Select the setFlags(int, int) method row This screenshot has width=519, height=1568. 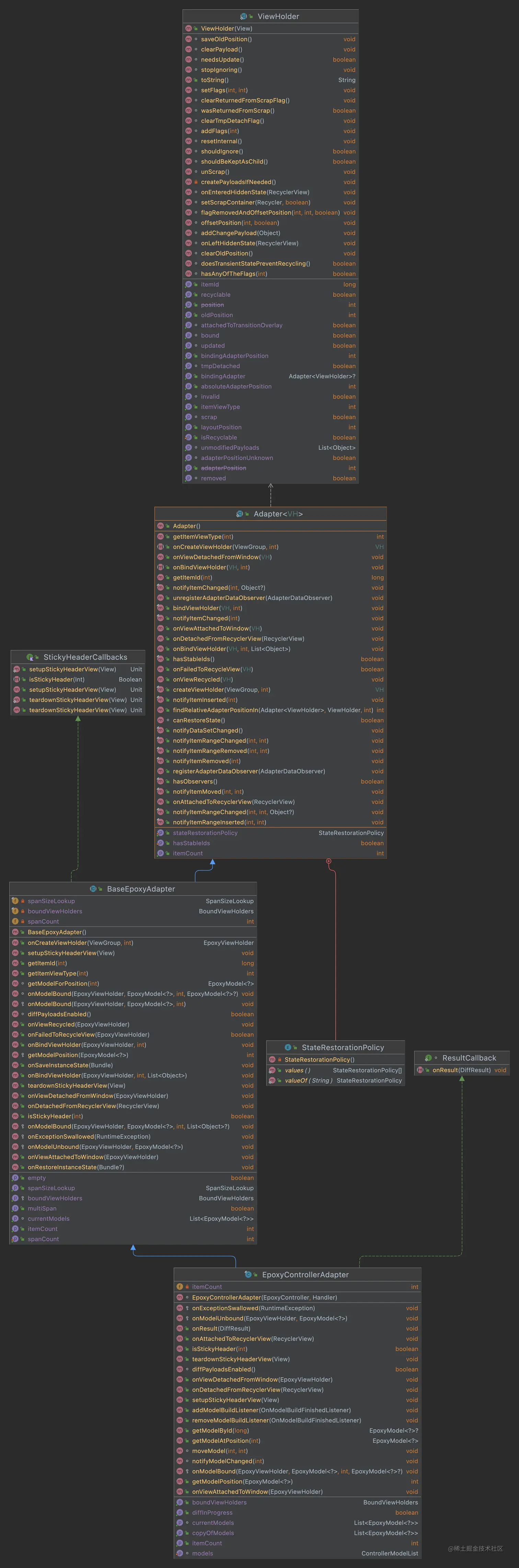(x=270, y=90)
